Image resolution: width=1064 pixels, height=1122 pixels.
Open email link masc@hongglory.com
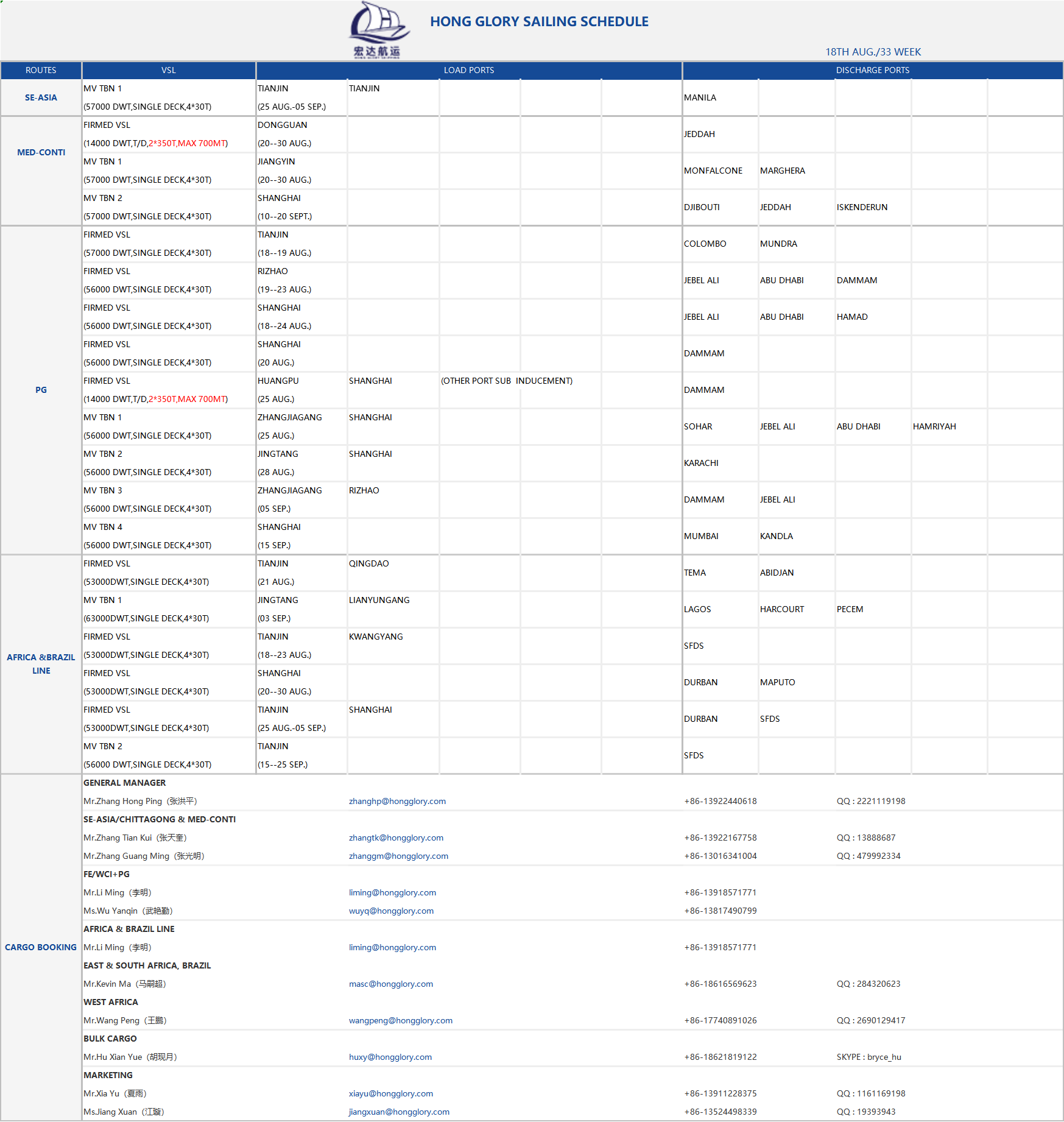coord(391,984)
